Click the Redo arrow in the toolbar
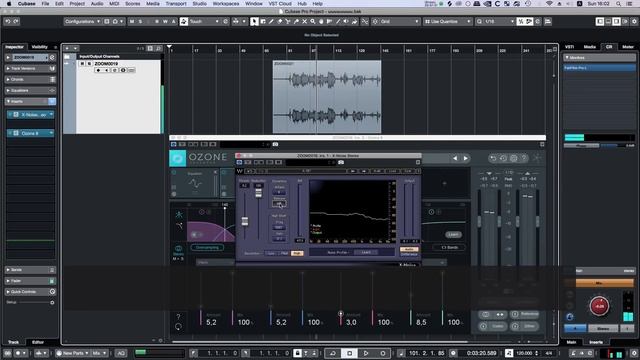The width and height of the screenshot is (640, 360). 16,21
